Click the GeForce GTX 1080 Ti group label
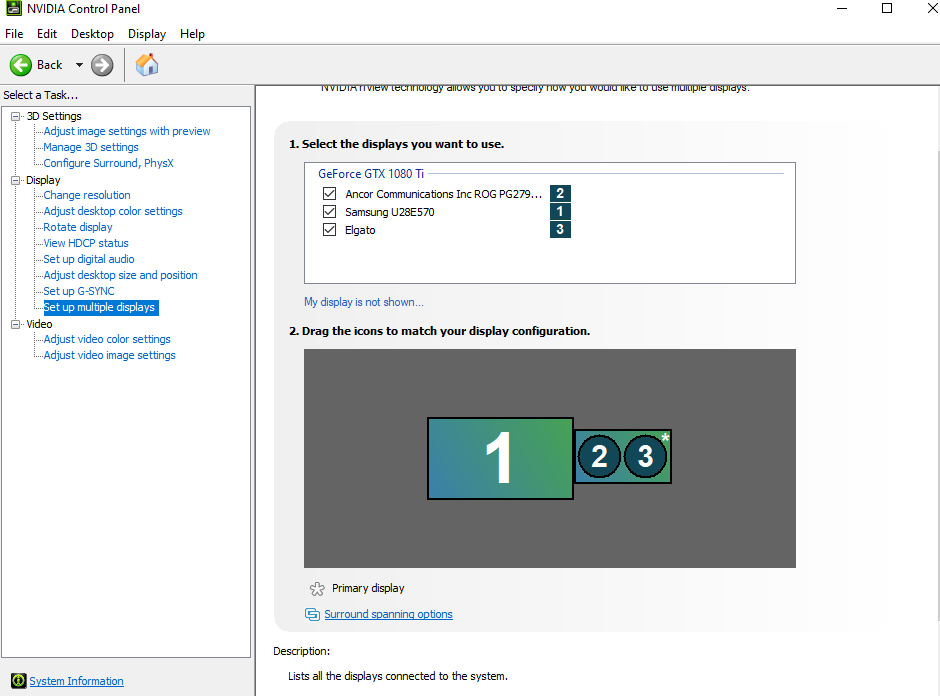 [371, 174]
